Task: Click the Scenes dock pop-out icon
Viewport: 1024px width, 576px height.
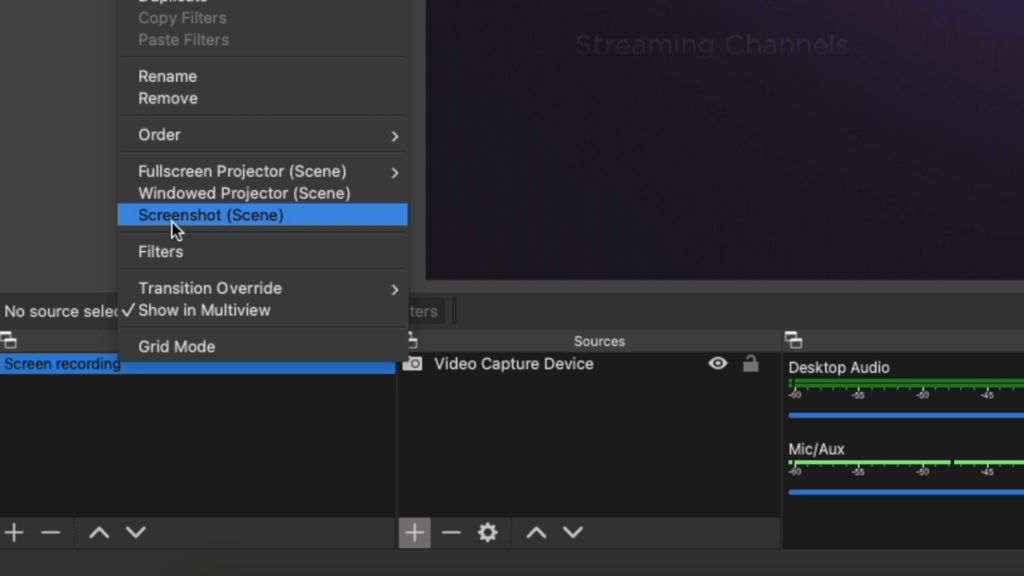Action: (9, 340)
